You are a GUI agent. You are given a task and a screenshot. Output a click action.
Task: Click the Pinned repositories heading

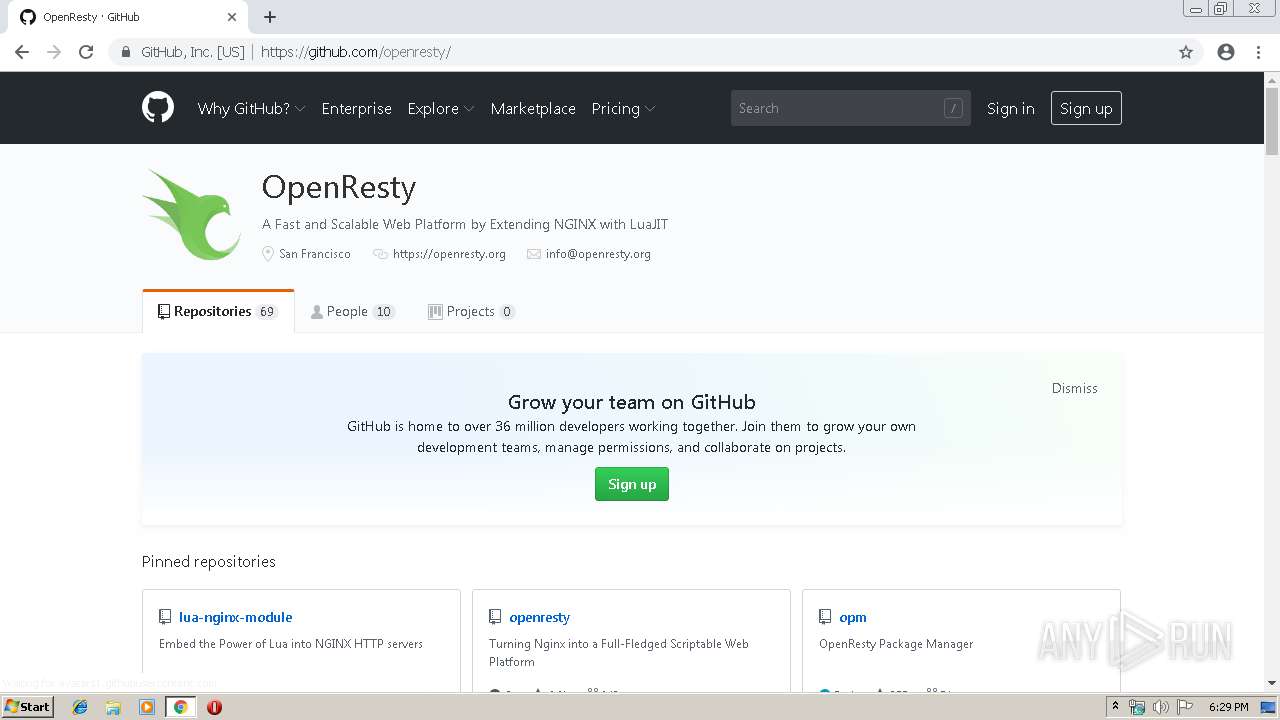(x=209, y=561)
